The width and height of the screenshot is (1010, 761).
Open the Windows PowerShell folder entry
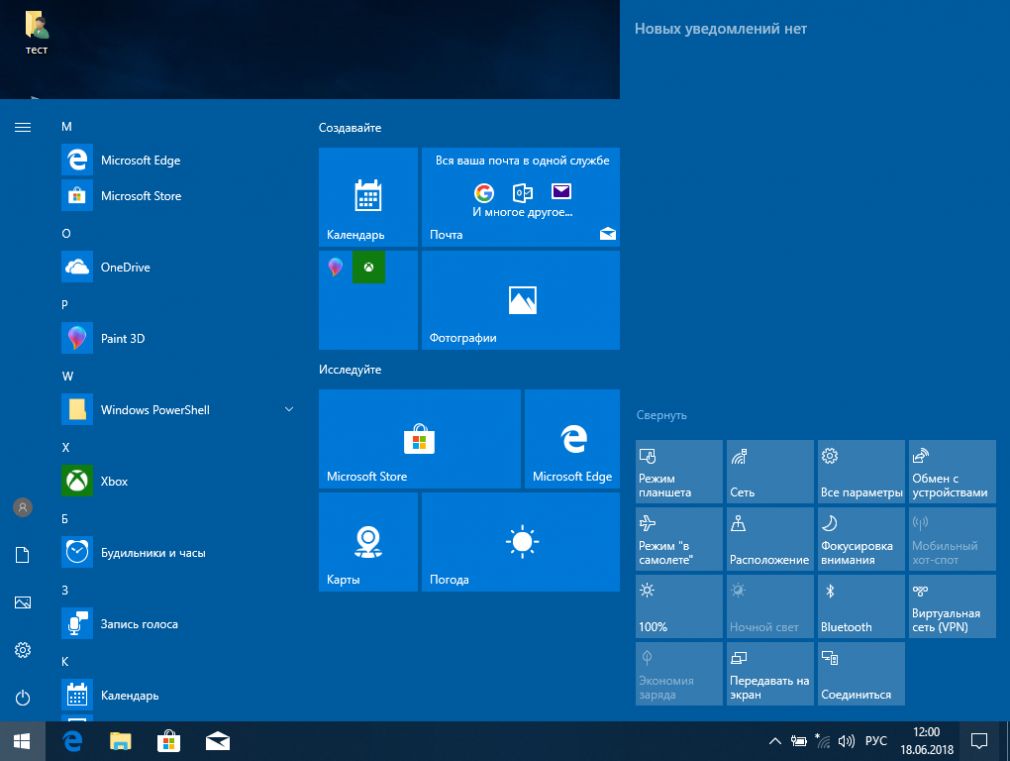click(x=177, y=410)
